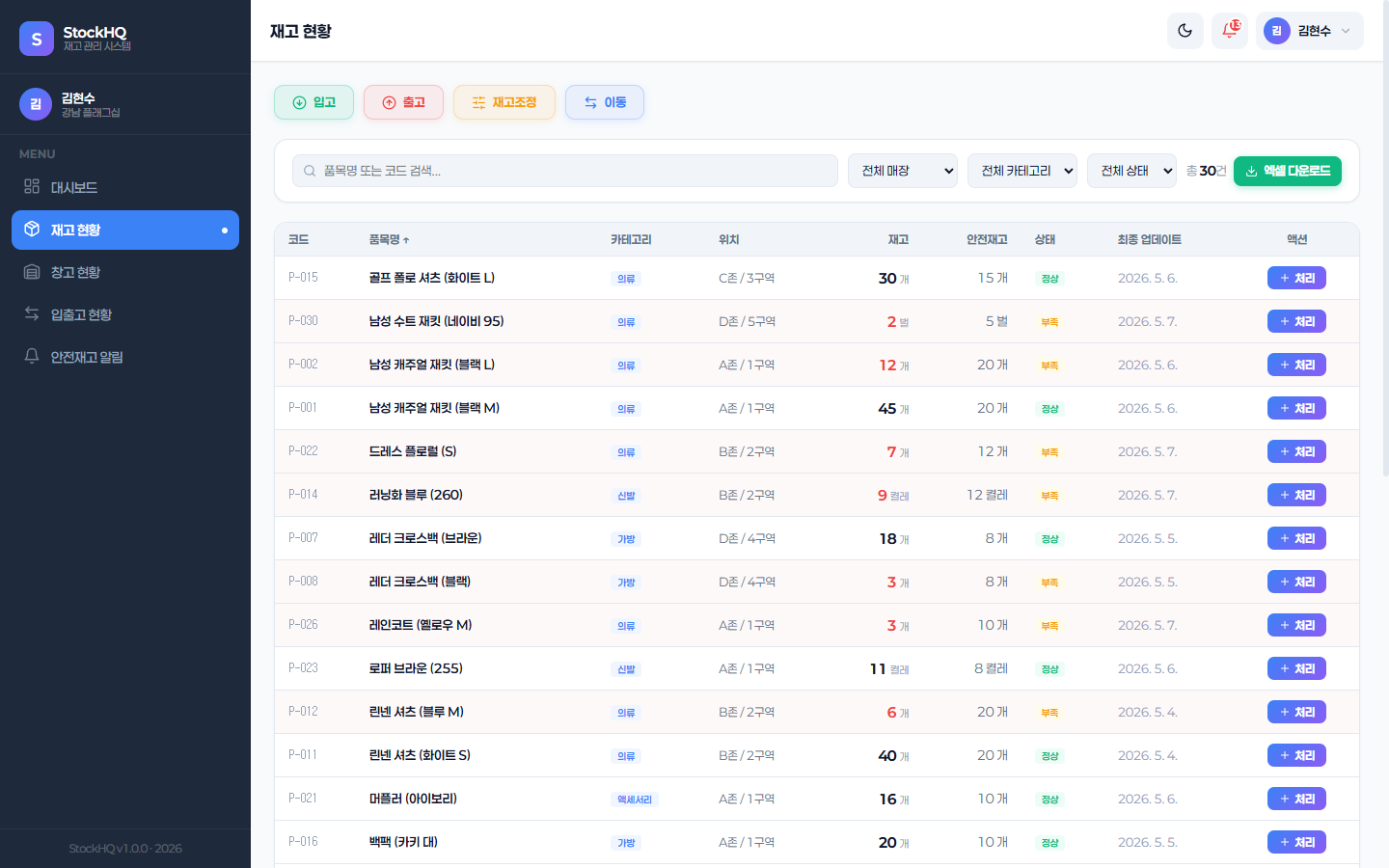Click 처리 for 레더 크로스백 (블랙)
Screen dimensions: 1389x868
click(x=1296, y=582)
